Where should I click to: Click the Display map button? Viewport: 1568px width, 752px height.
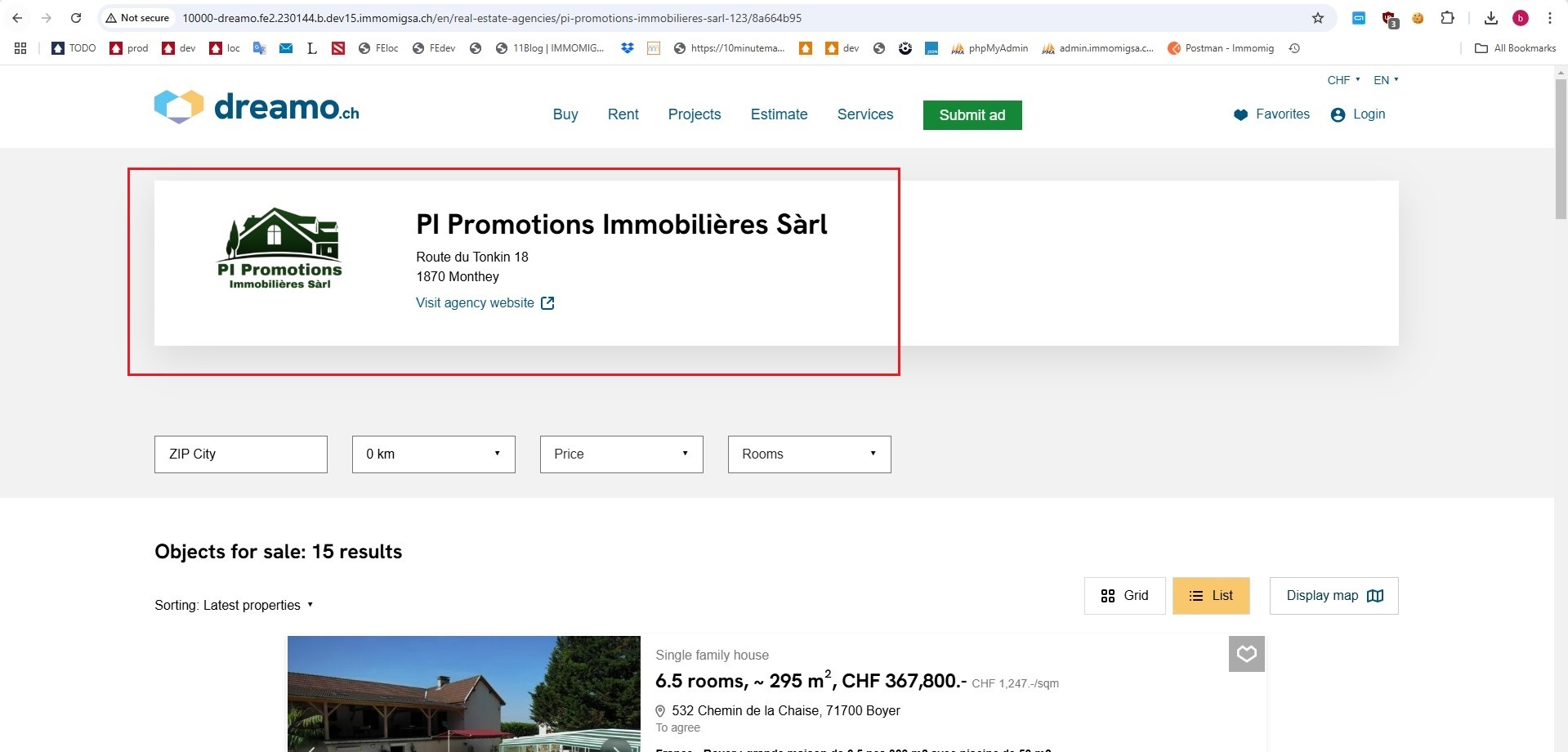click(1334, 596)
